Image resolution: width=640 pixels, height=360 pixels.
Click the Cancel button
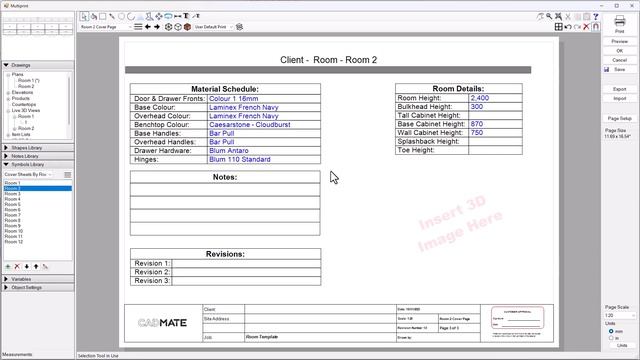[620, 60]
